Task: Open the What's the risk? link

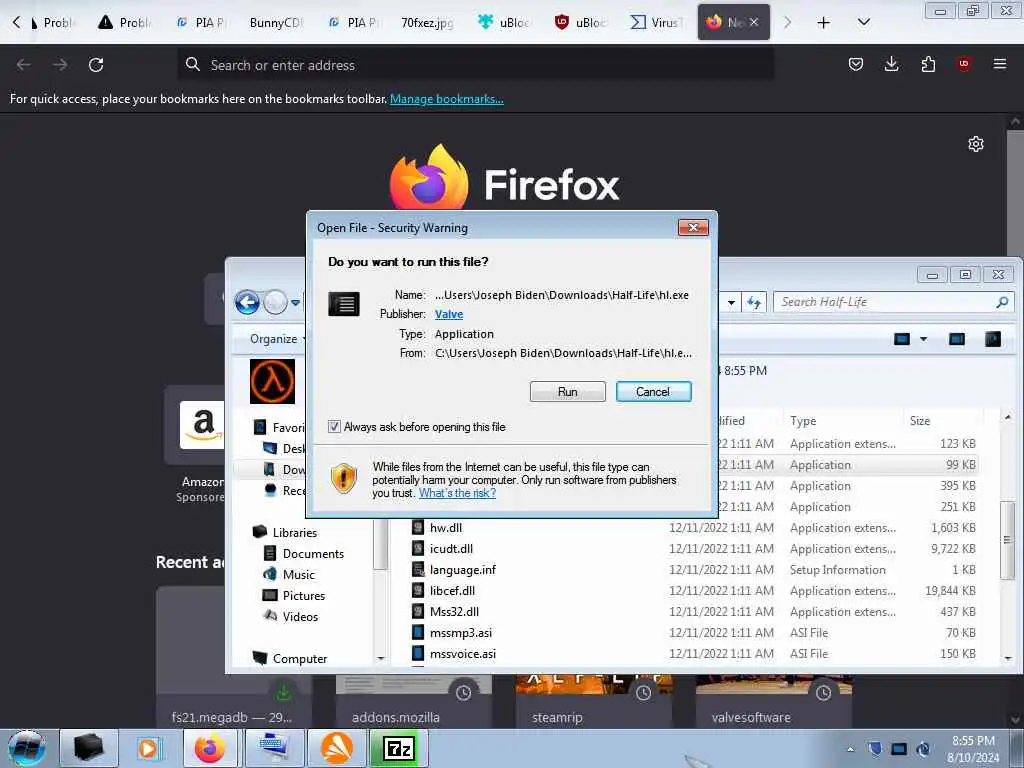Action: coord(457,493)
